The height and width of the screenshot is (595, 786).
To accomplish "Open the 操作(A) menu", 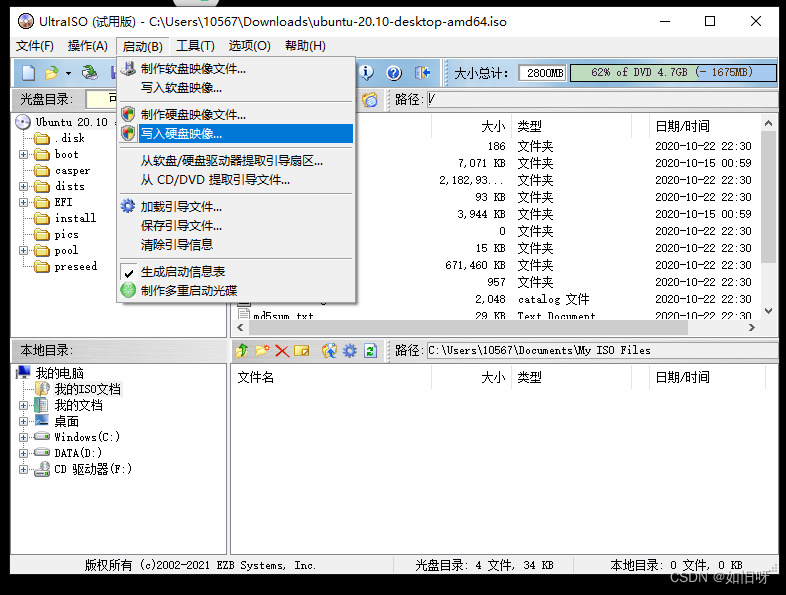I will pos(88,46).
